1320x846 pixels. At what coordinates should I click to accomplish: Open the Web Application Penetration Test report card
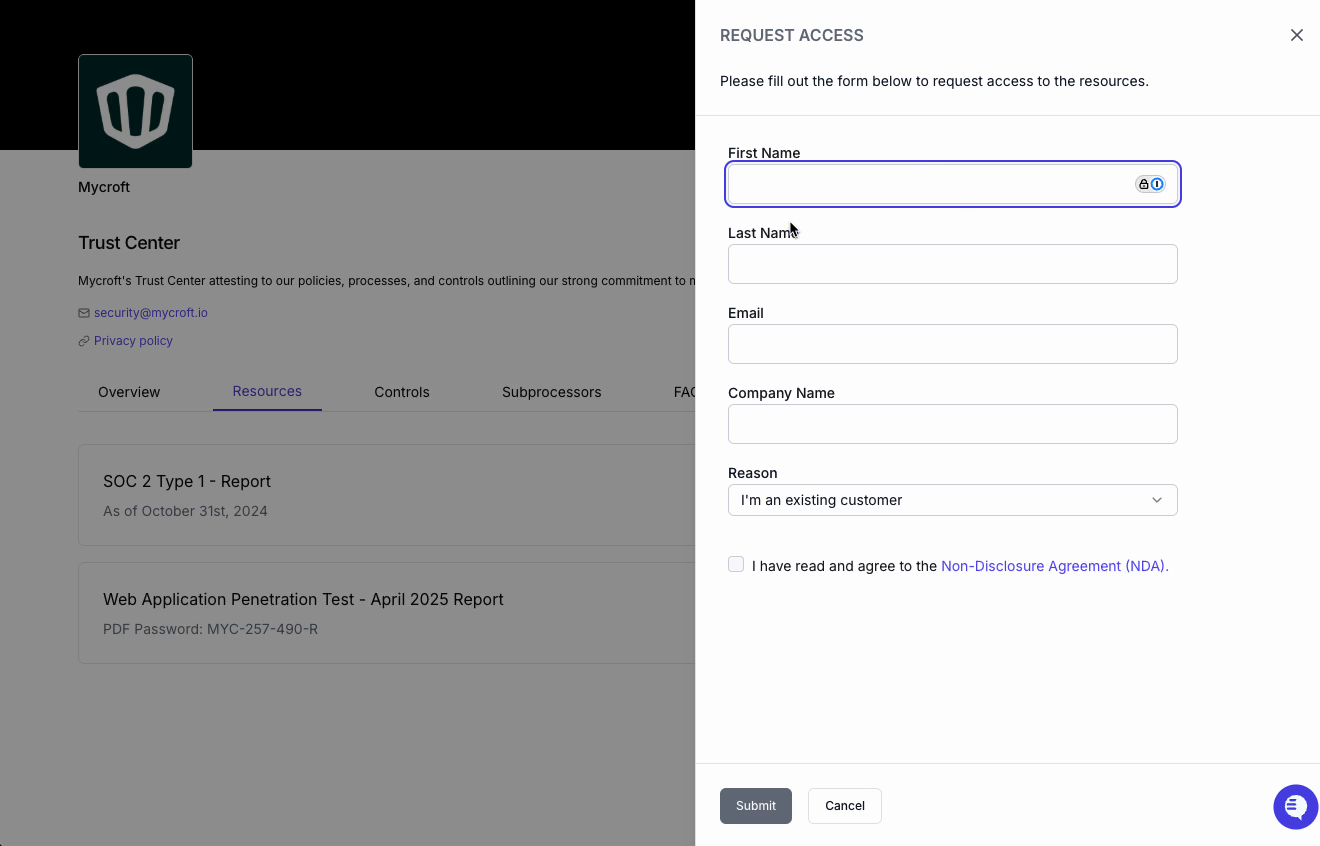click(387, 613)
